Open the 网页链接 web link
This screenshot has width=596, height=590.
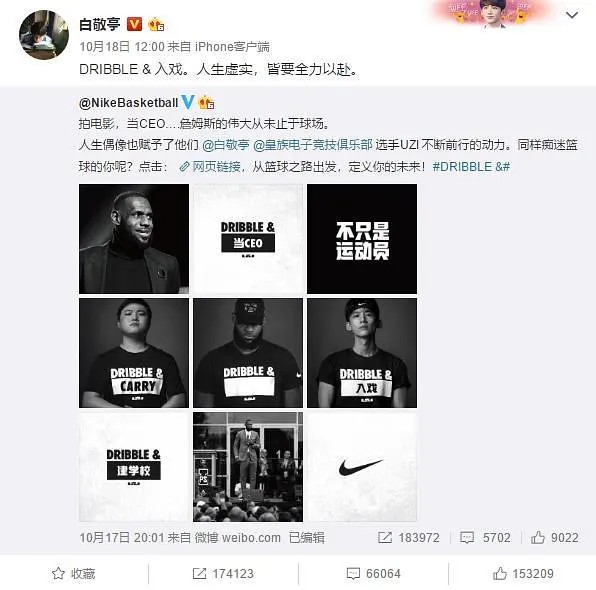pos(210,167)
